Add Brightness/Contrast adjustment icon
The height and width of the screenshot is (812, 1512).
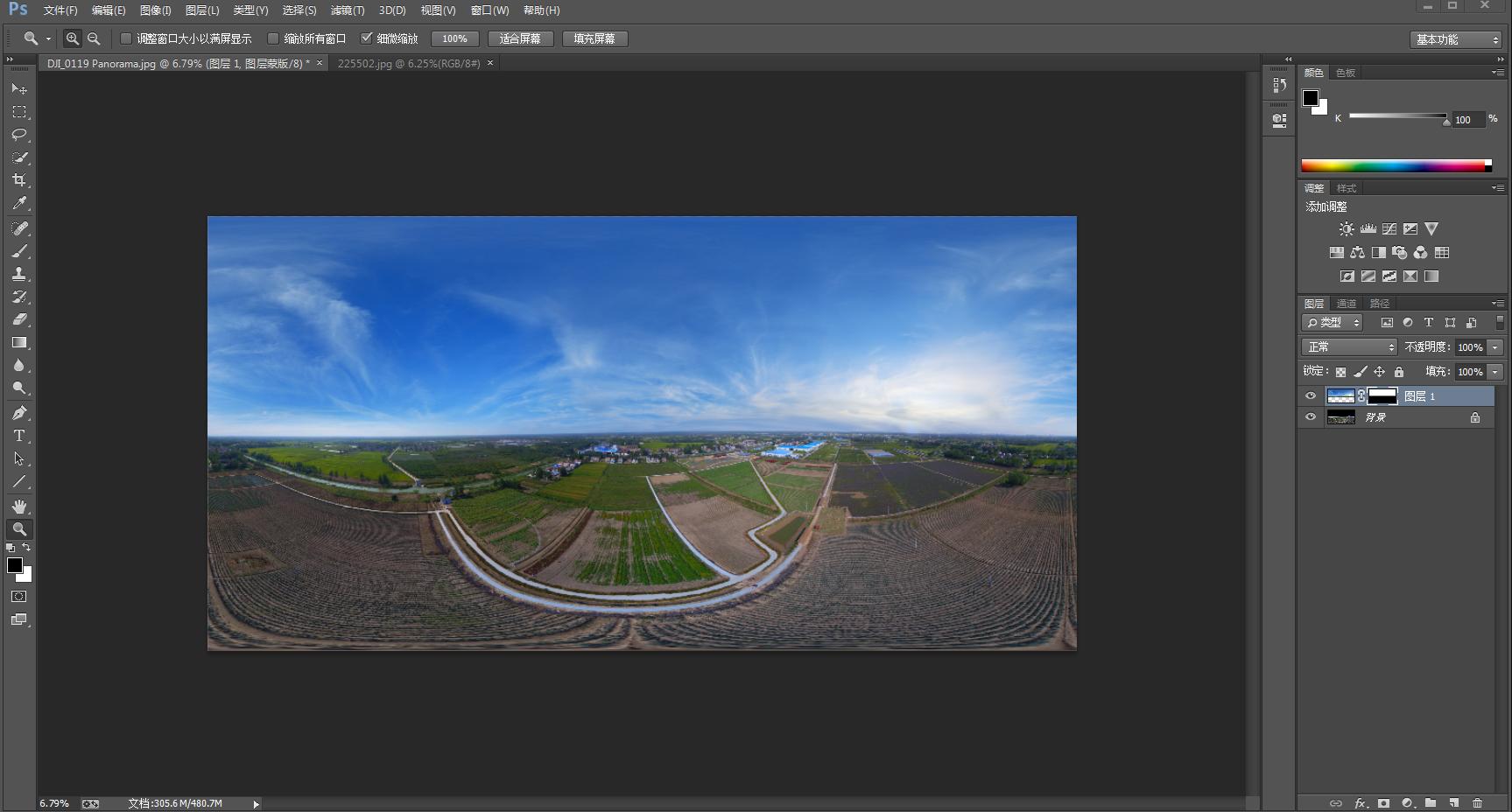[1347, 229]
